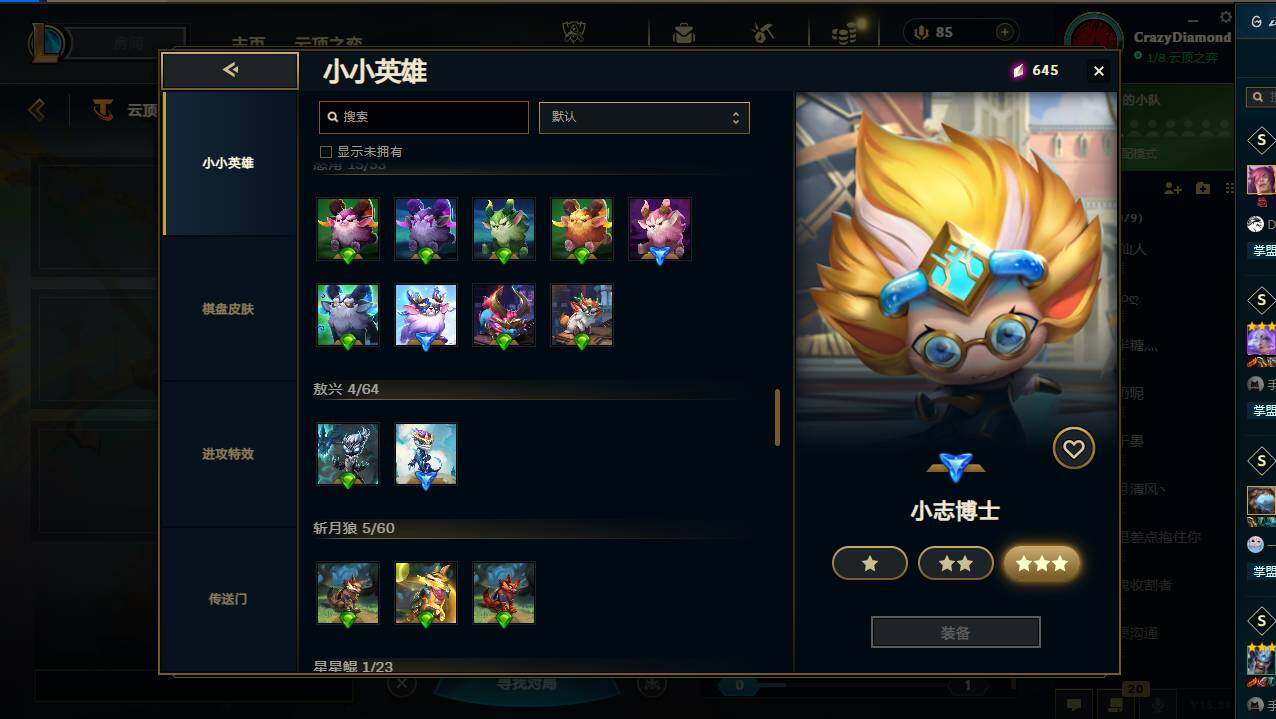Click the search magnifier icon

(332, 117)
